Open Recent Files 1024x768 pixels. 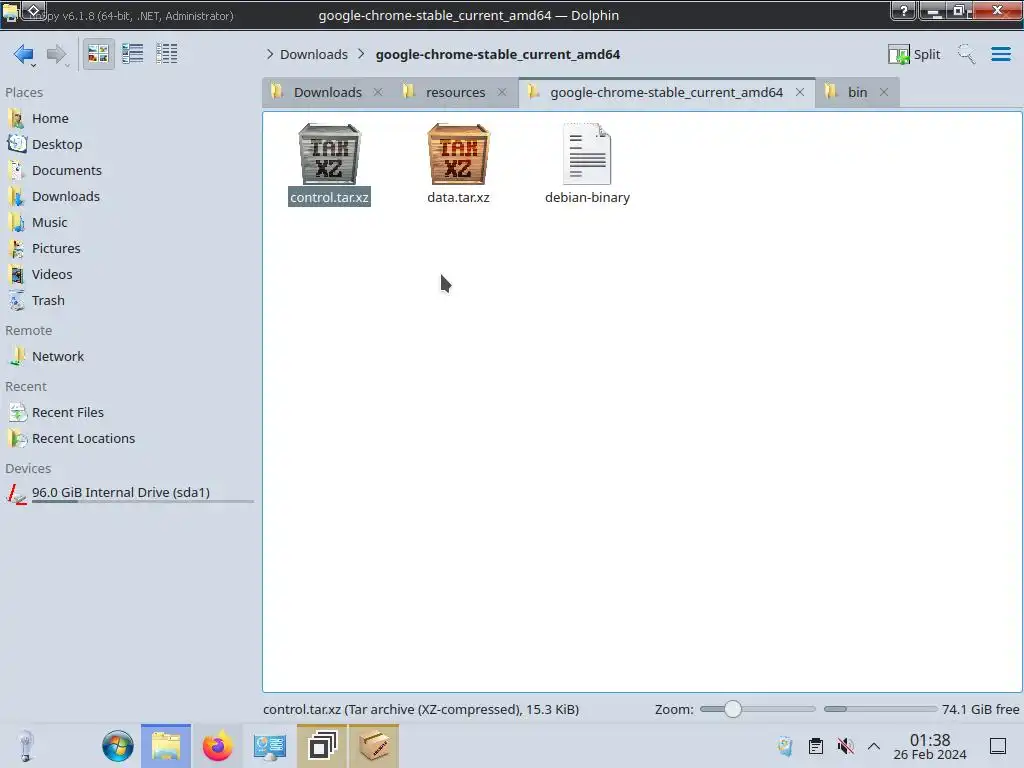point(68,413)
